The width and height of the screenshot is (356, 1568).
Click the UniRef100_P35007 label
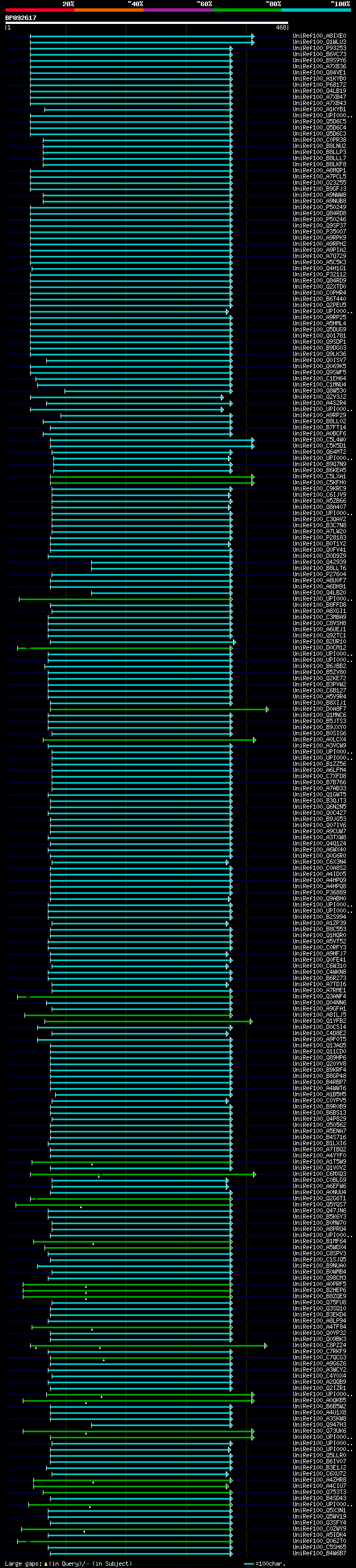[319, 232]
